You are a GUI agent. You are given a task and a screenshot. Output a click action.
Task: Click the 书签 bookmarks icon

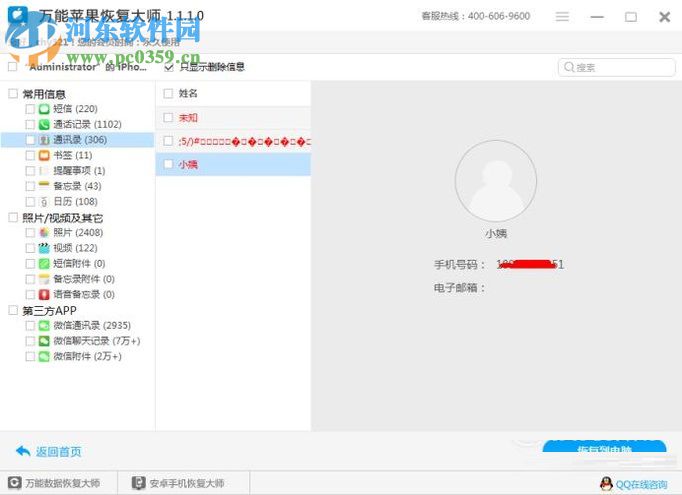44,155
